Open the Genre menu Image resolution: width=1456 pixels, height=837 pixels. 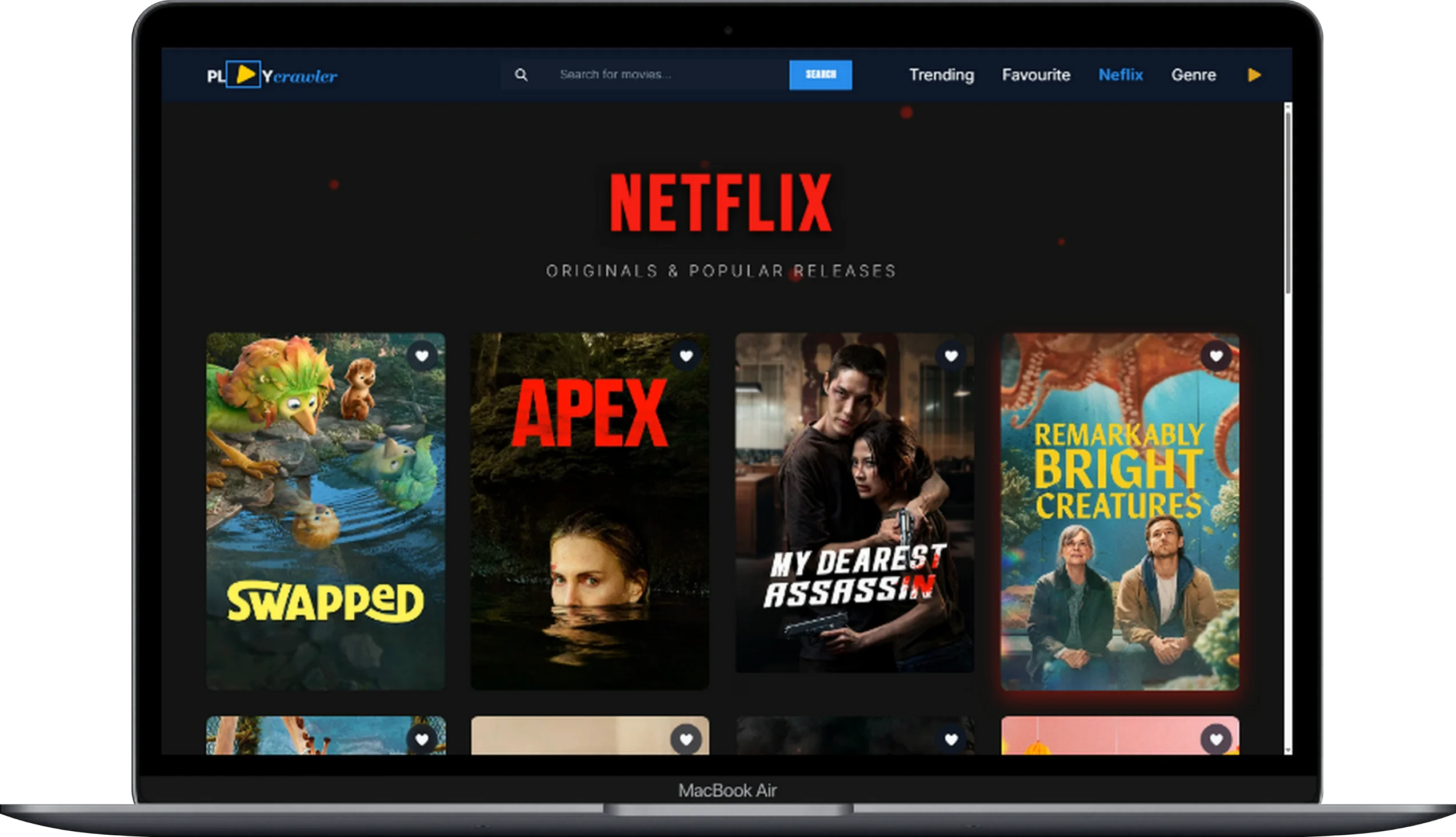tap(1193, 75)
